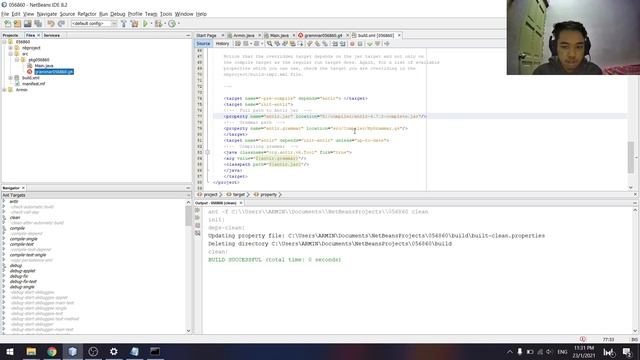Switch to the Start Page tab

pyautogui.click(x=207, y=36)
